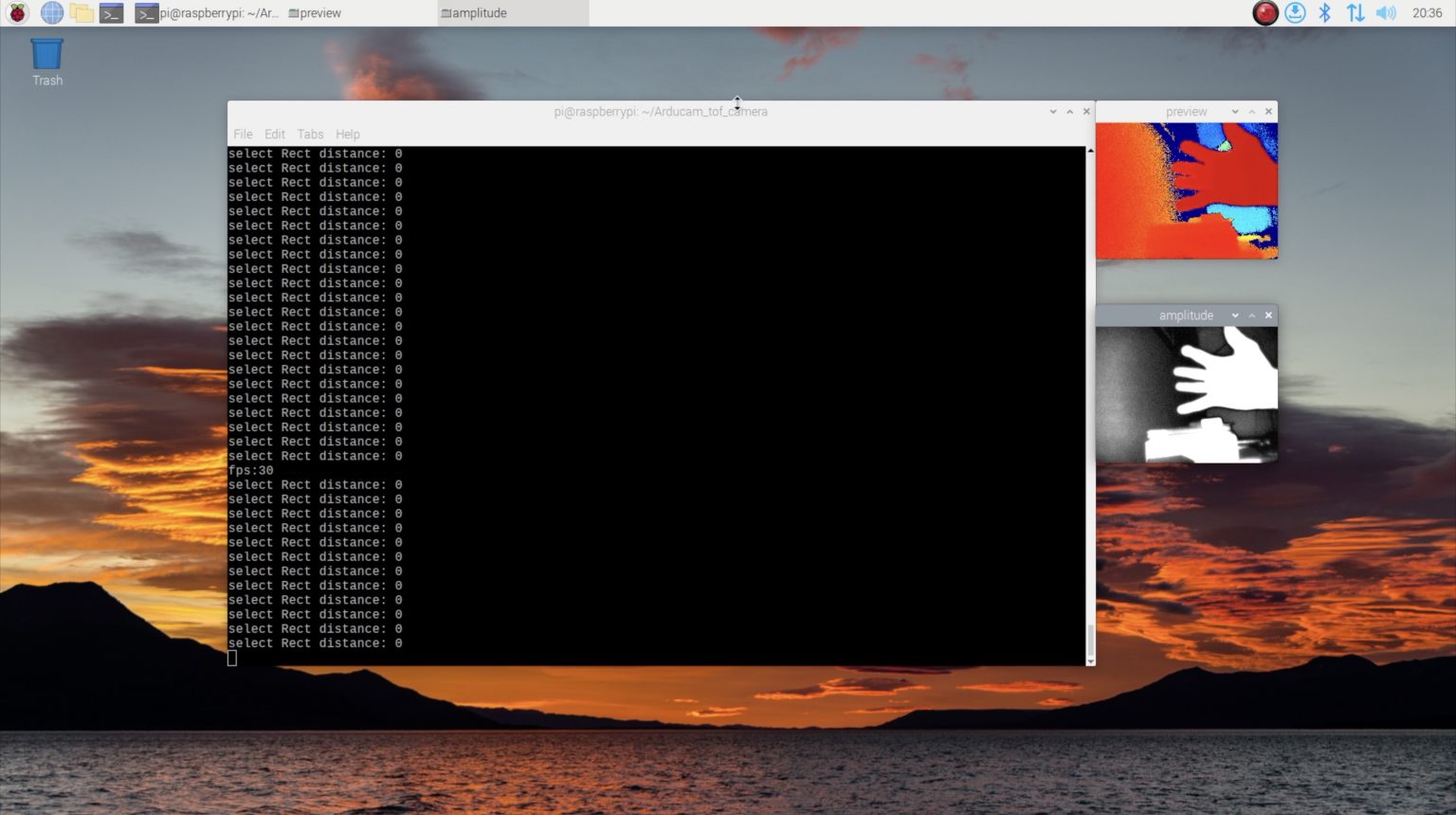1456x815 pixels.
Task: Launch the Terminal from the taskbar
Action: pos(112,13)
